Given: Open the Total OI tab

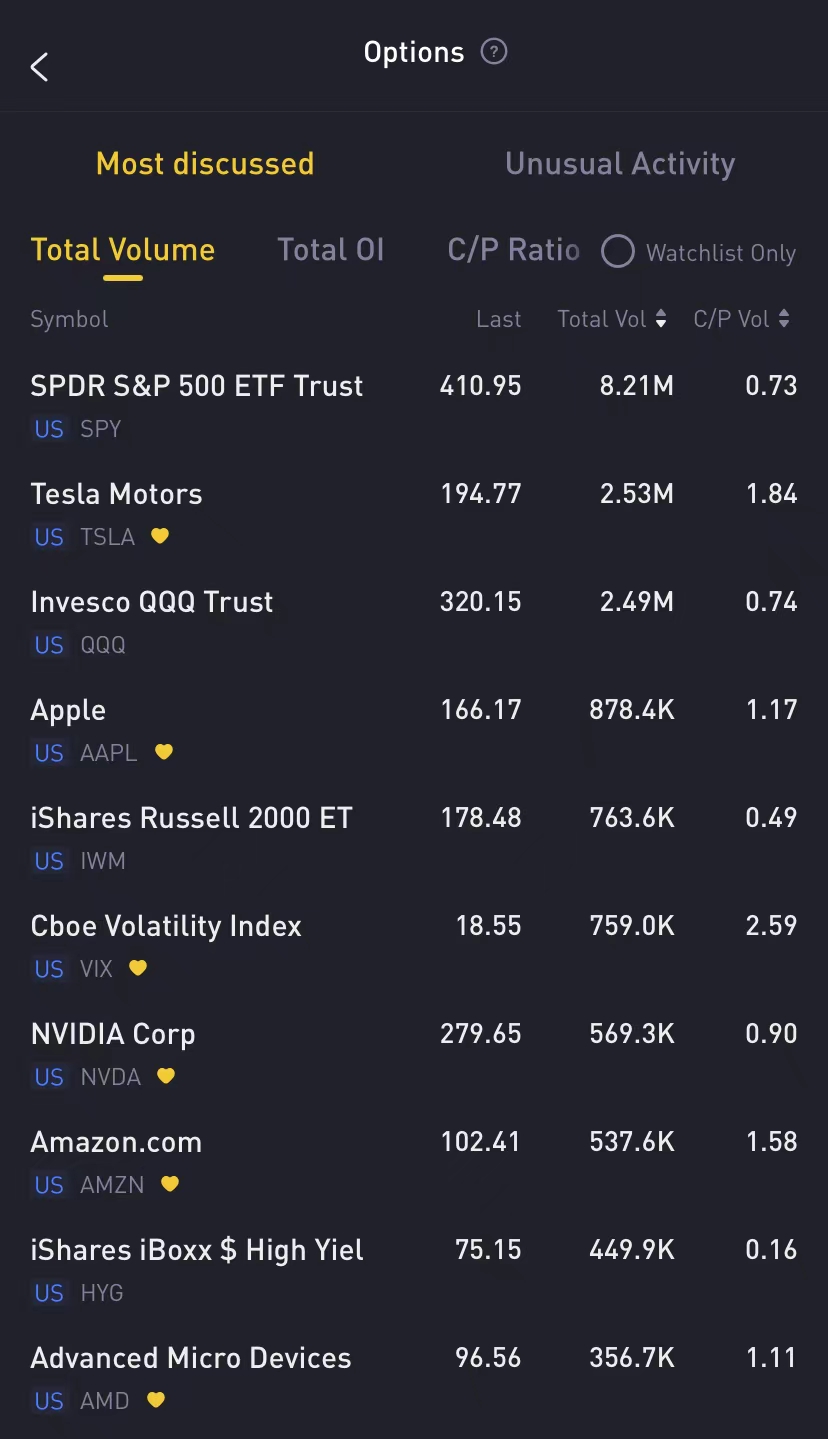Looking at the screenshot, I should (331, 249).
